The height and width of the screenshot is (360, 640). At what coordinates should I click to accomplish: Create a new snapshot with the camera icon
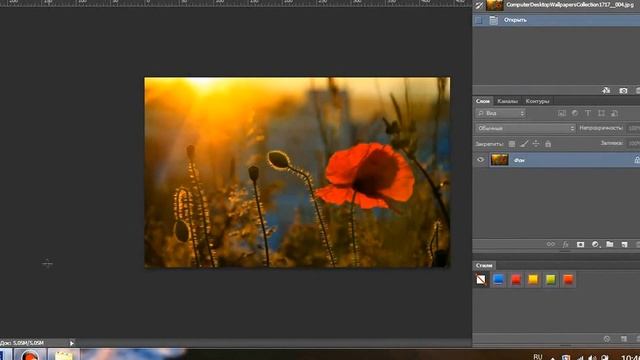pos(623,91)
